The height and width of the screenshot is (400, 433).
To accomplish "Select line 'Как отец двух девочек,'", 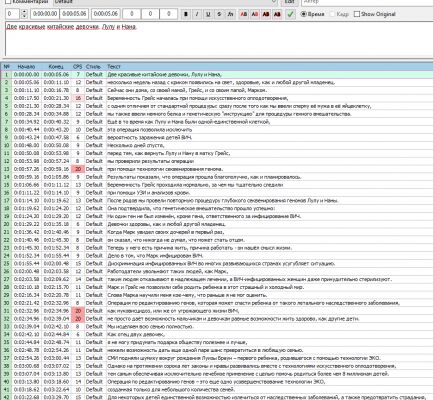I will [136, 334].
